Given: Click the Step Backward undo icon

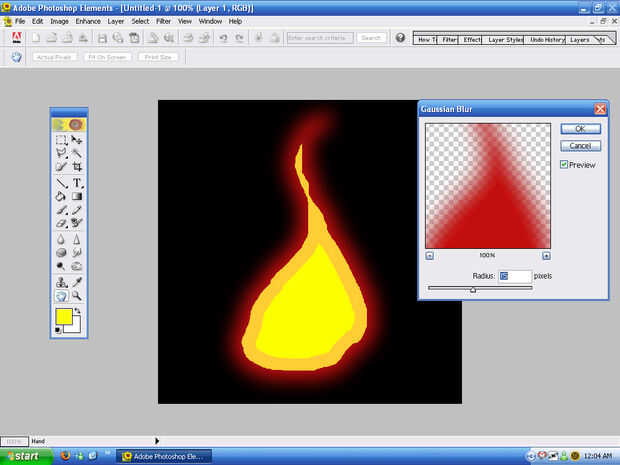Looking at the screenshot, I should pyautogui.click(x=223, y=38).
